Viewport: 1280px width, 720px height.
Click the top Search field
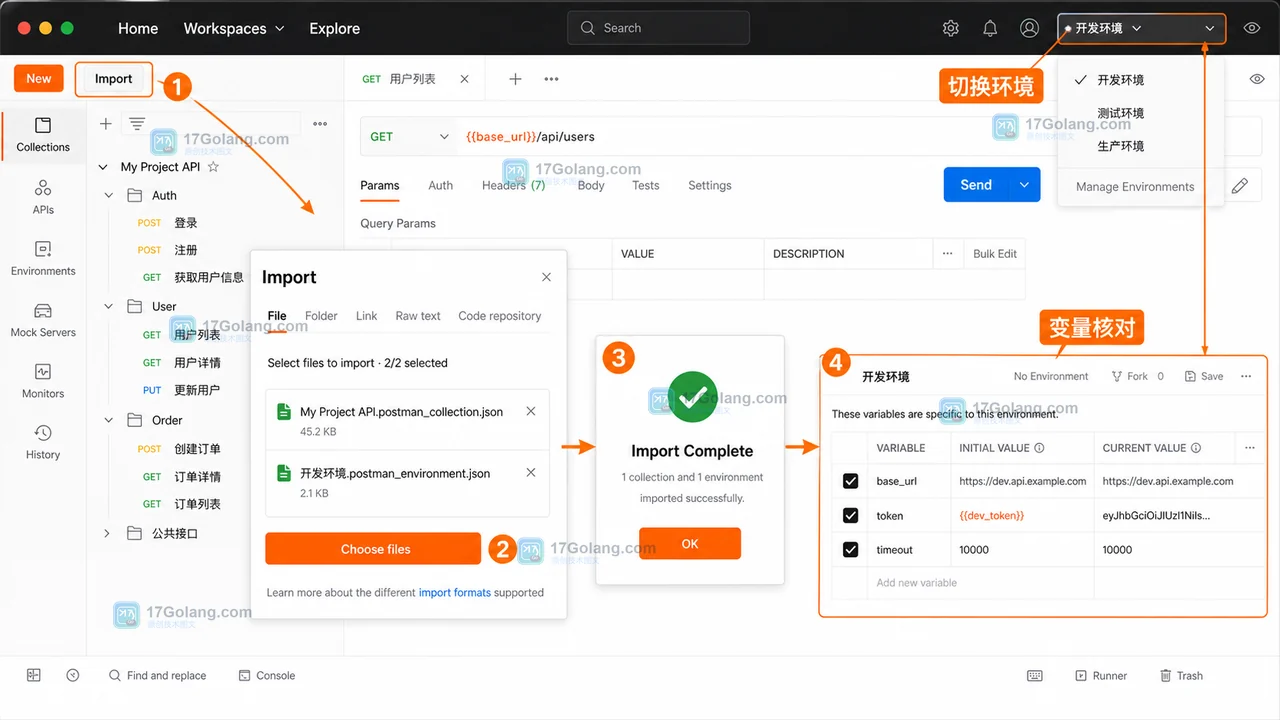(x=658, y=28)
